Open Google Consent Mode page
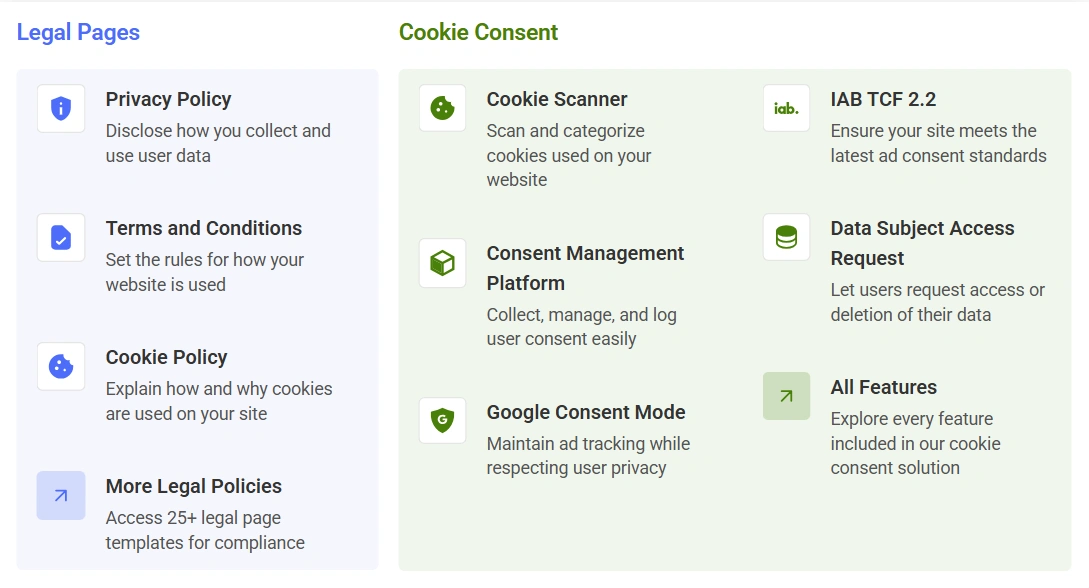This screenshot has width=1089, height=588. pyautogui.click(x=586, y=412)
